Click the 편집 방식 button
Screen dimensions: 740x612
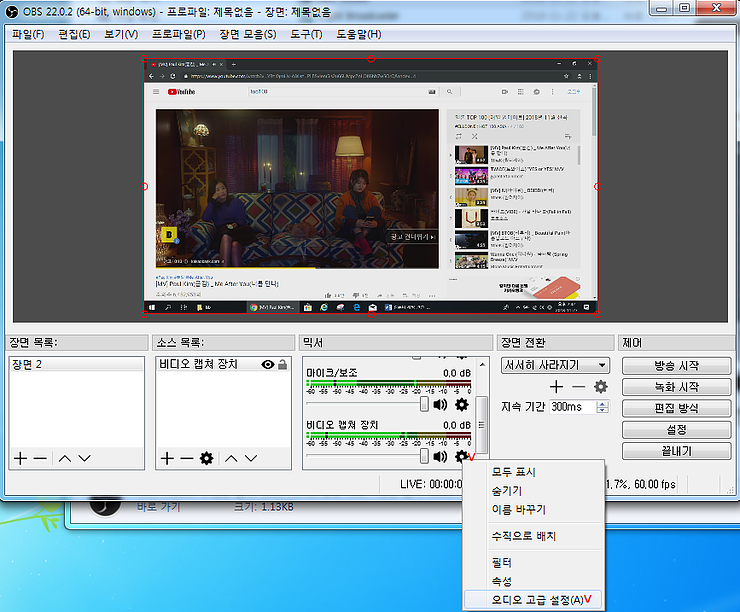coord(676,408)
